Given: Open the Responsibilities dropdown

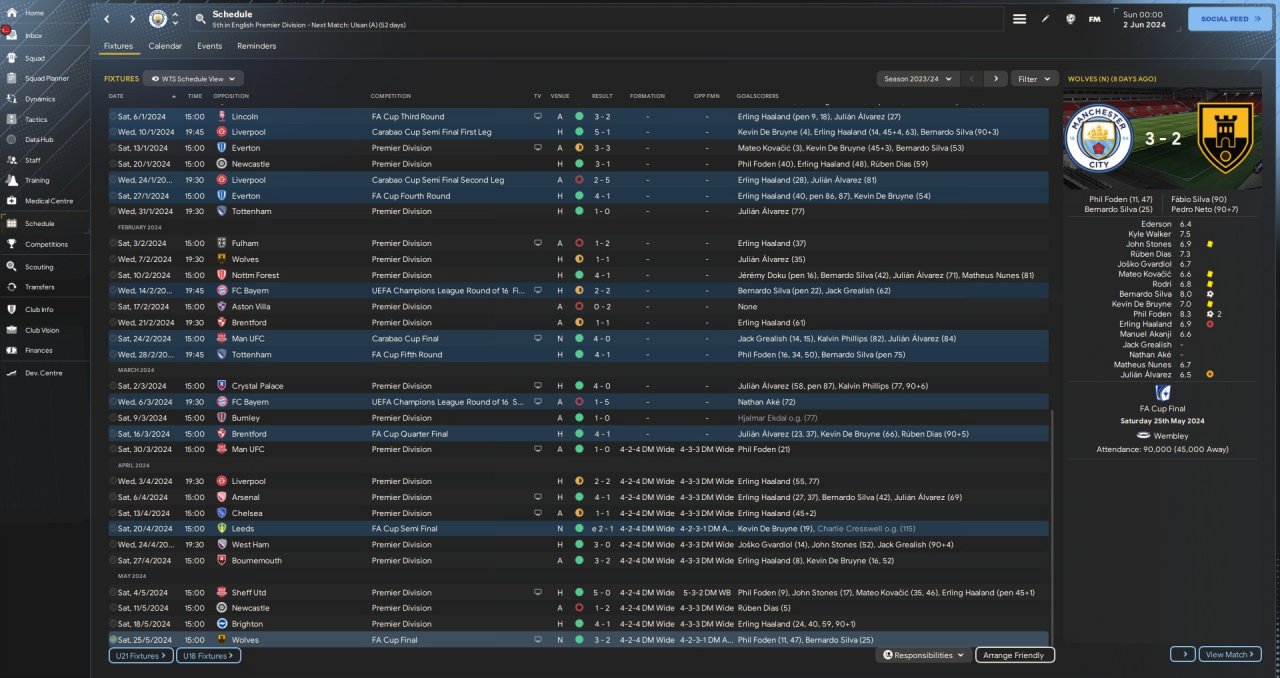Looking at the screenshot, I should point(923,655).
